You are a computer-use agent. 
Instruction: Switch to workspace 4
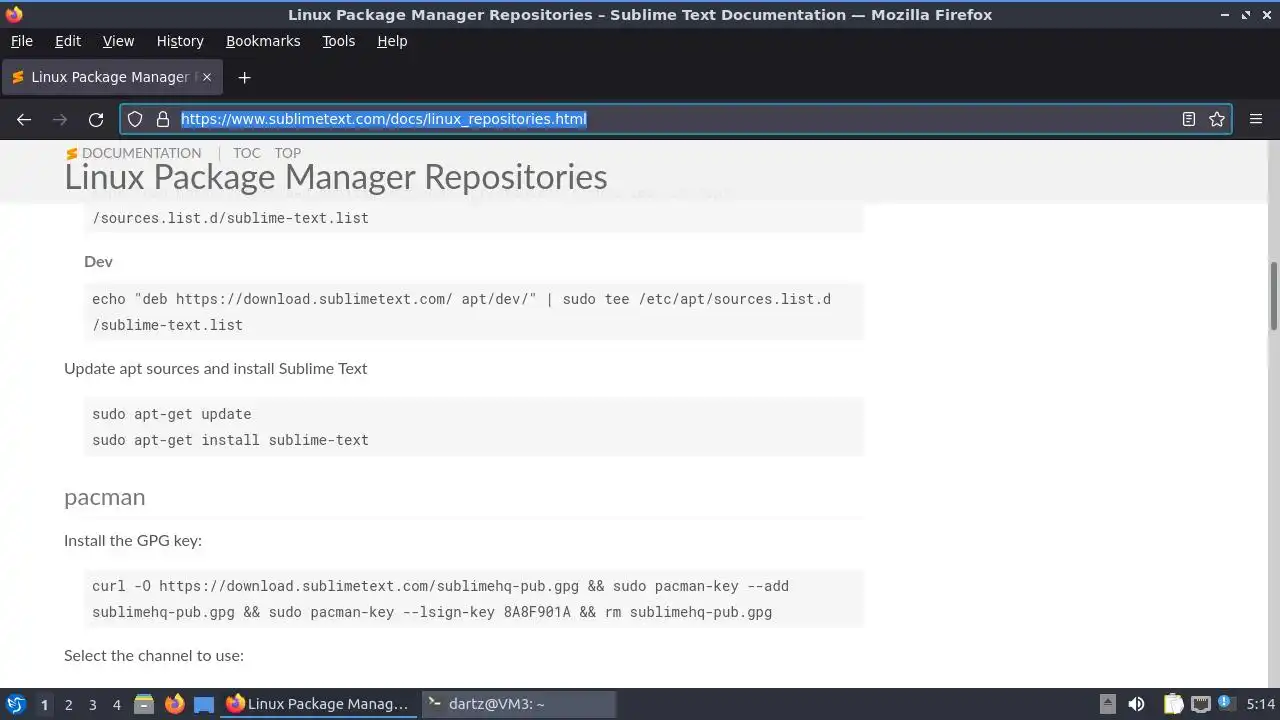116,704
